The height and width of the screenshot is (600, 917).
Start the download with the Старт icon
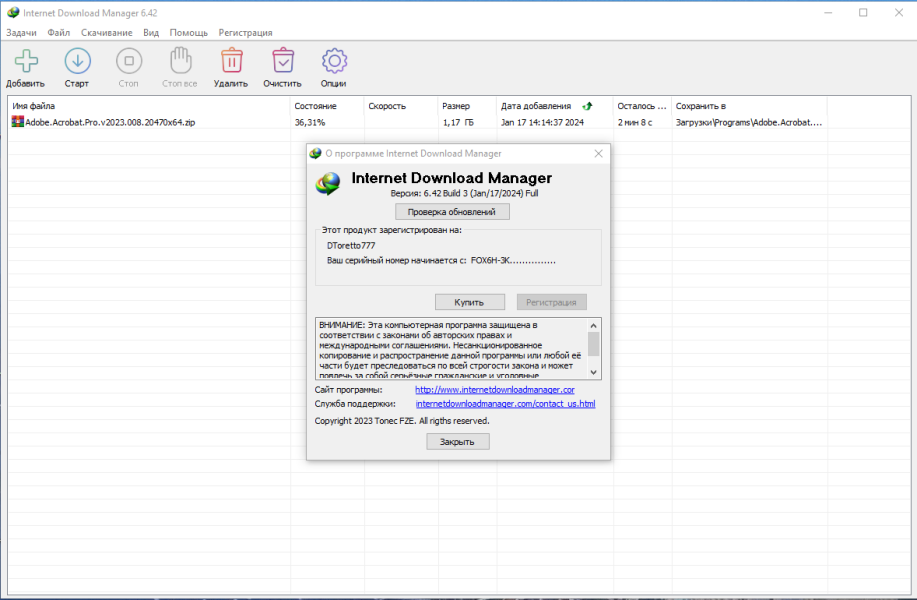pos(77,61)
